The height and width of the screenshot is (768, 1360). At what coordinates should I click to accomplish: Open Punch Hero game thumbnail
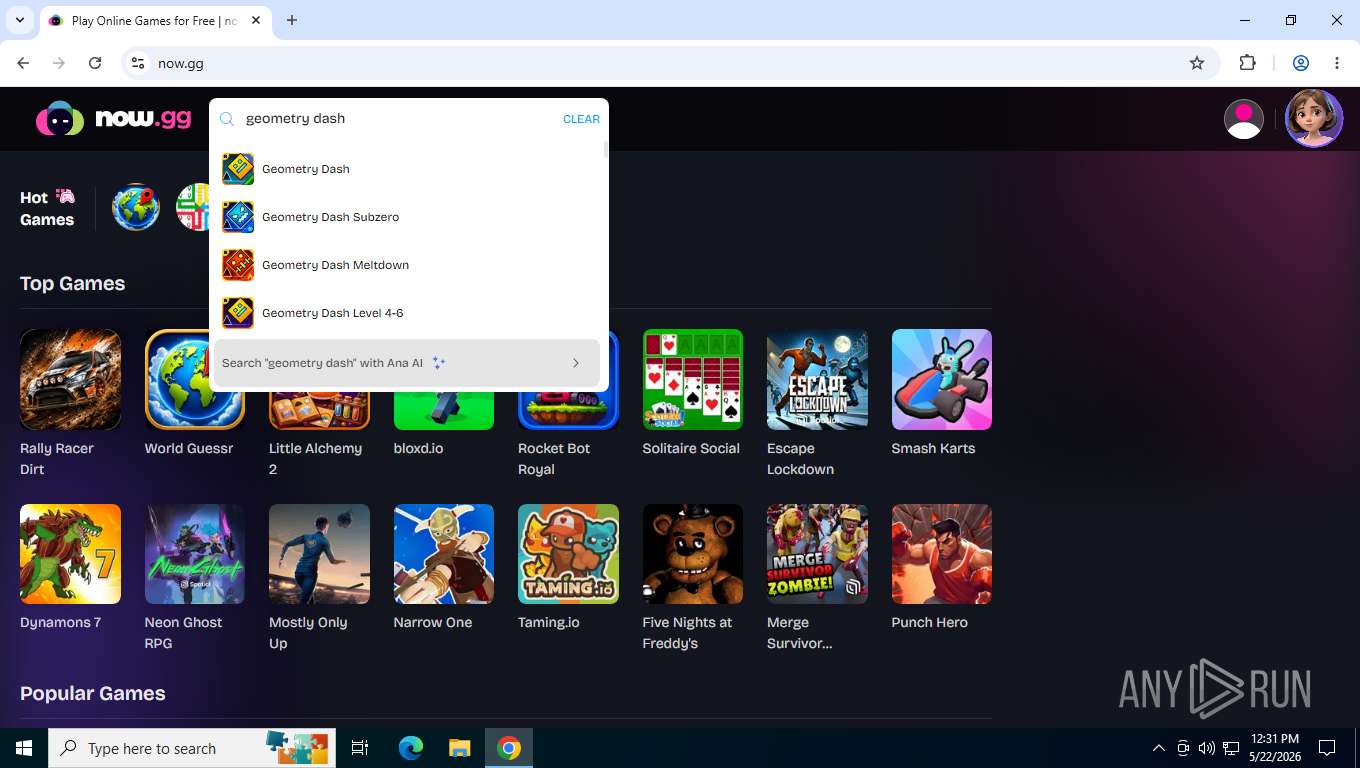[942, 554]
